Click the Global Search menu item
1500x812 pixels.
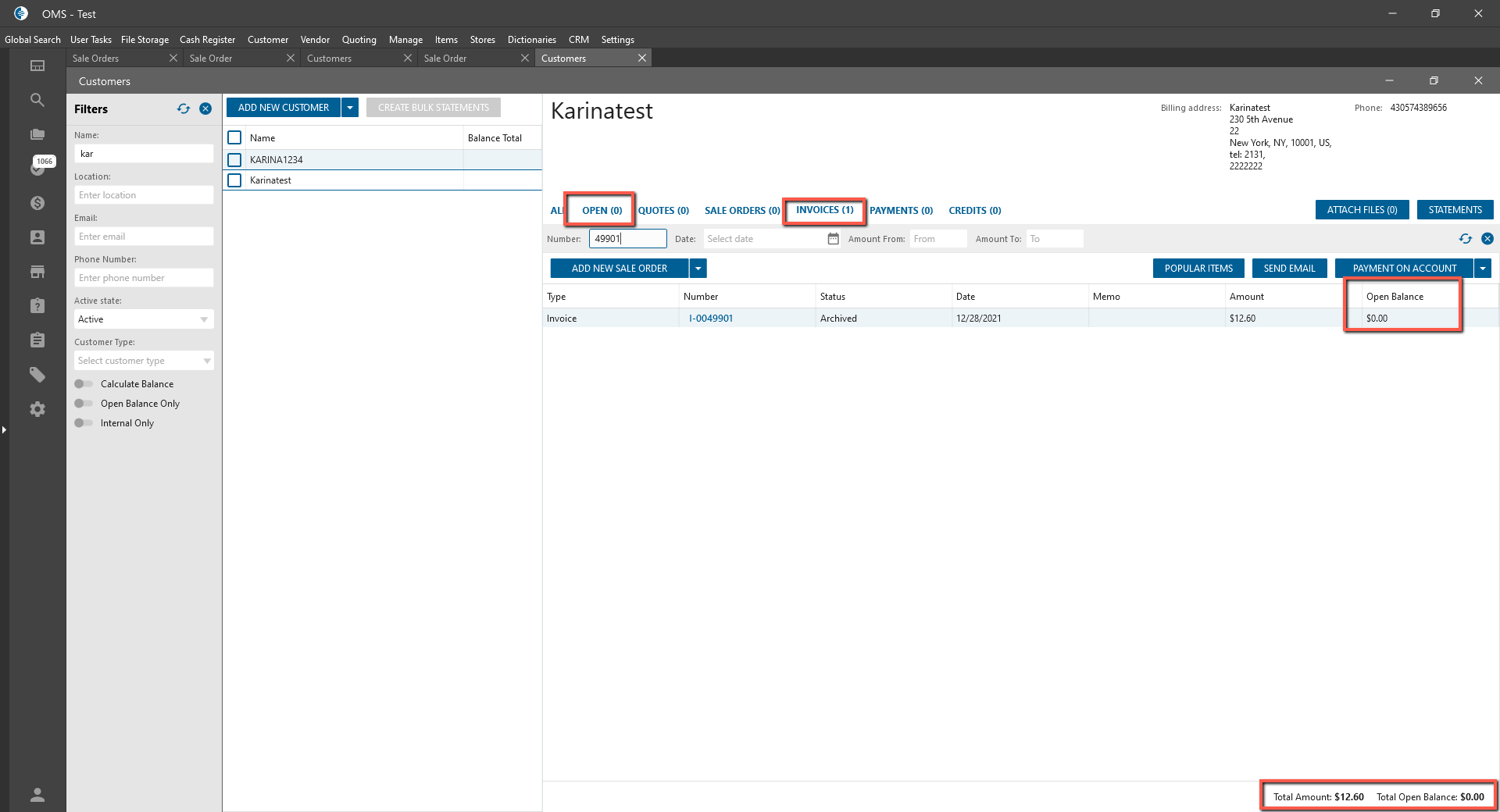(x=33, y=40)
